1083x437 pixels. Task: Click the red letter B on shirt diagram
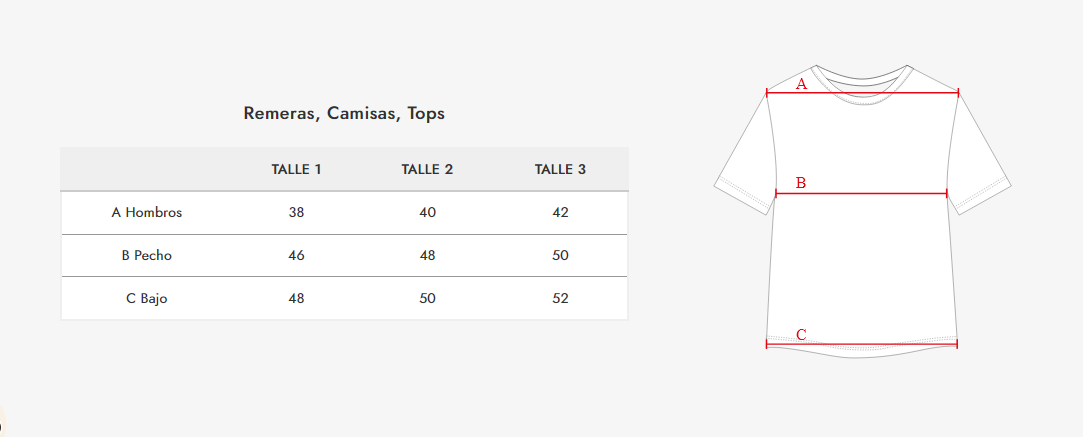pos(801,183)
